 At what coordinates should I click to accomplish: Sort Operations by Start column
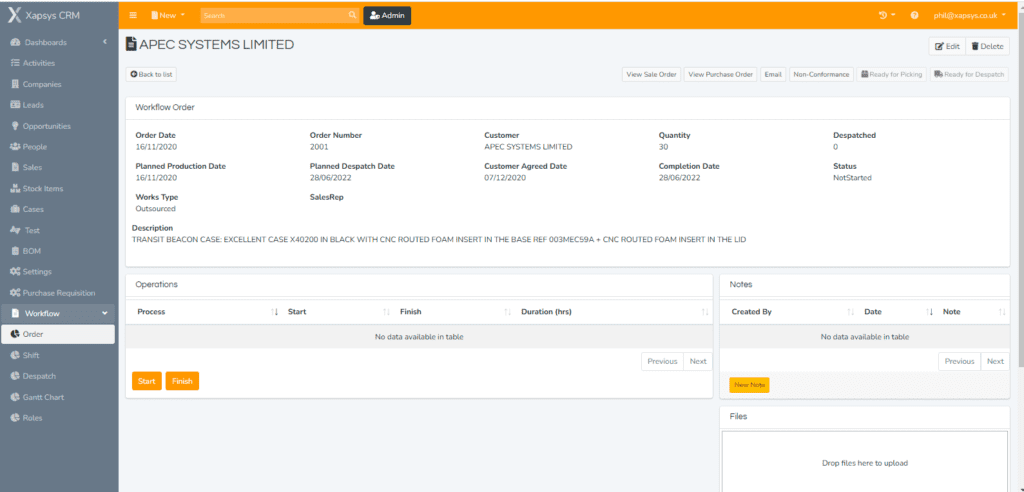[339, 312]
